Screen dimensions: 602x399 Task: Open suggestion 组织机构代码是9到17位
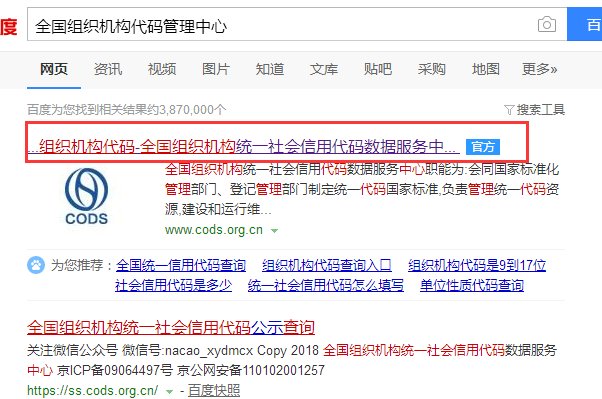point(477,265)
